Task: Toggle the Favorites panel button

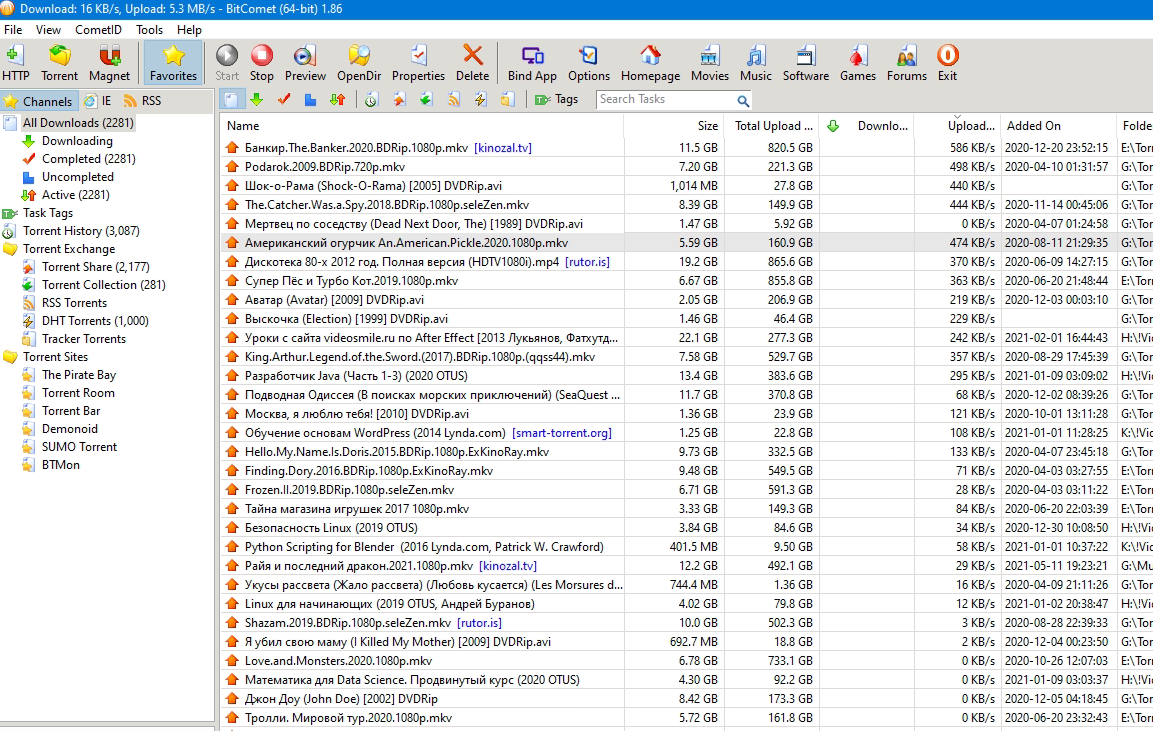Action: click(174, 63)
